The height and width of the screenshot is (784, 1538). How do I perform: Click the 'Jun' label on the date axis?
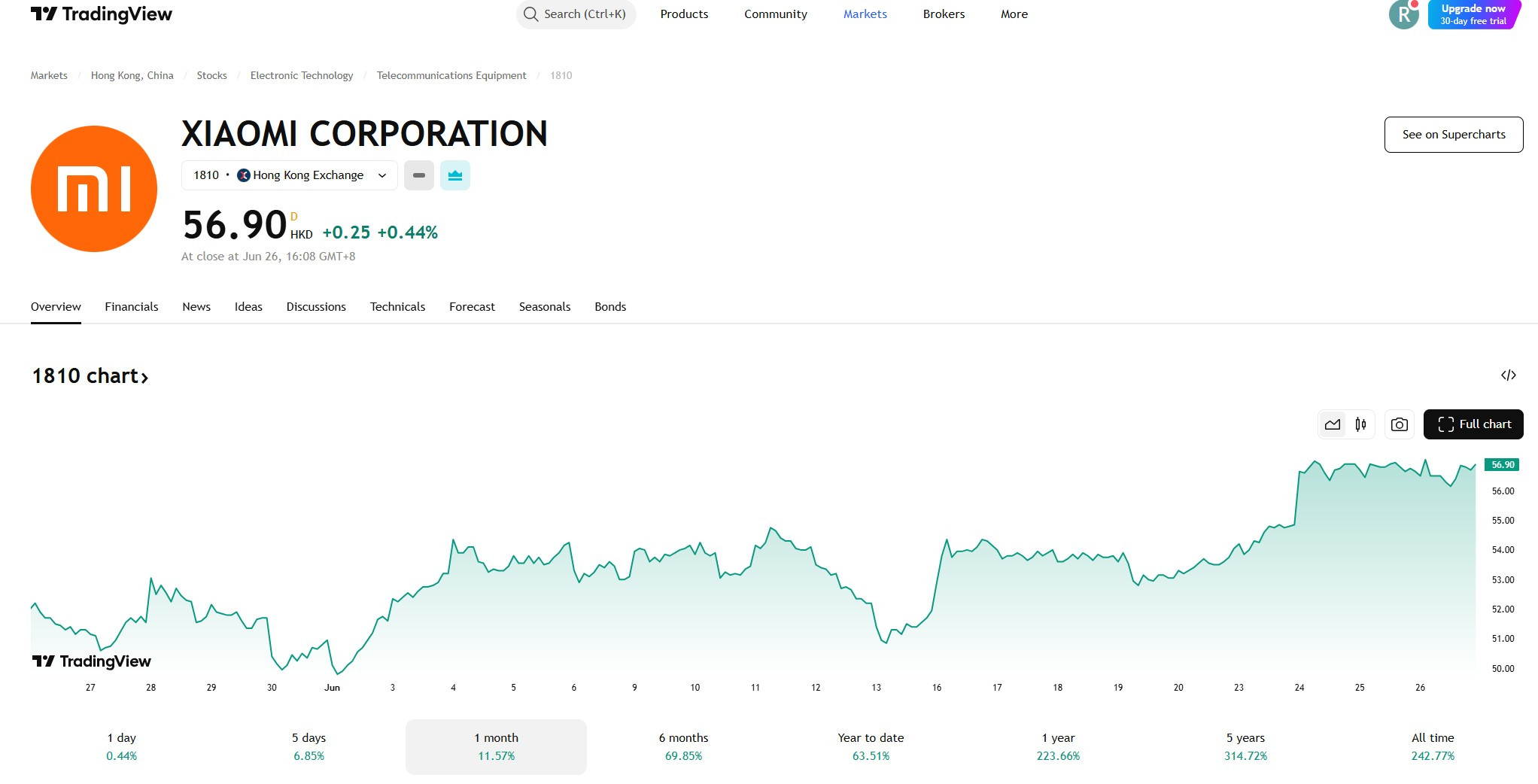click(332, 688)
